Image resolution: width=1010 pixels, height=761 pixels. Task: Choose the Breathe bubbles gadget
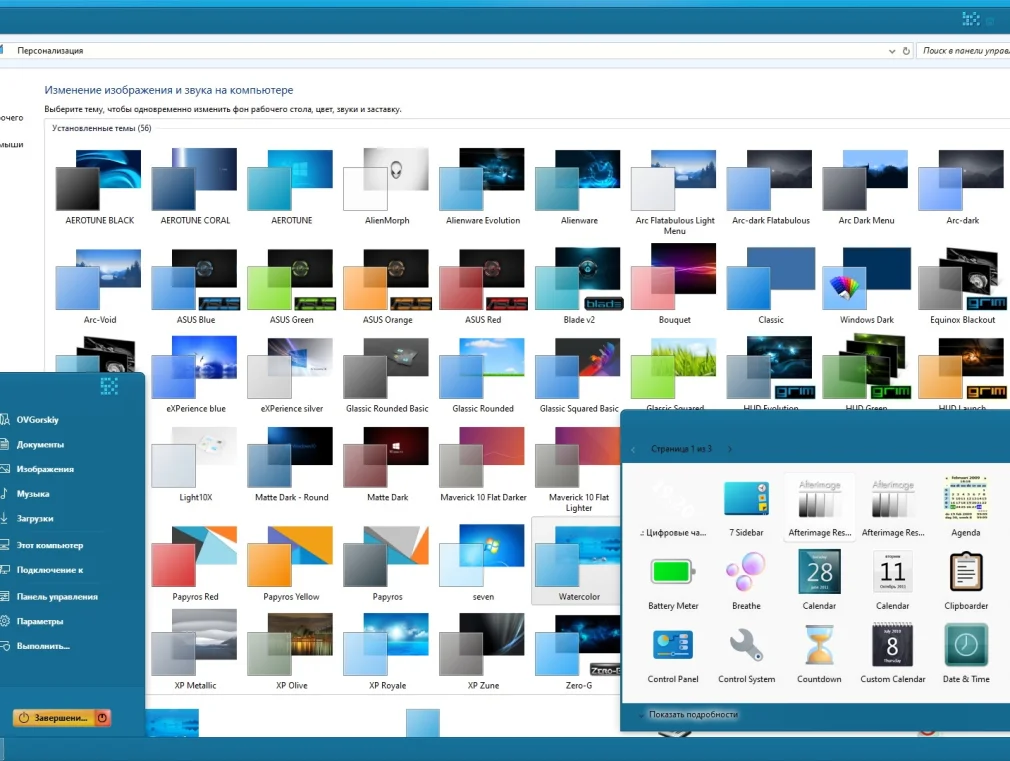(x=746, y=572)
